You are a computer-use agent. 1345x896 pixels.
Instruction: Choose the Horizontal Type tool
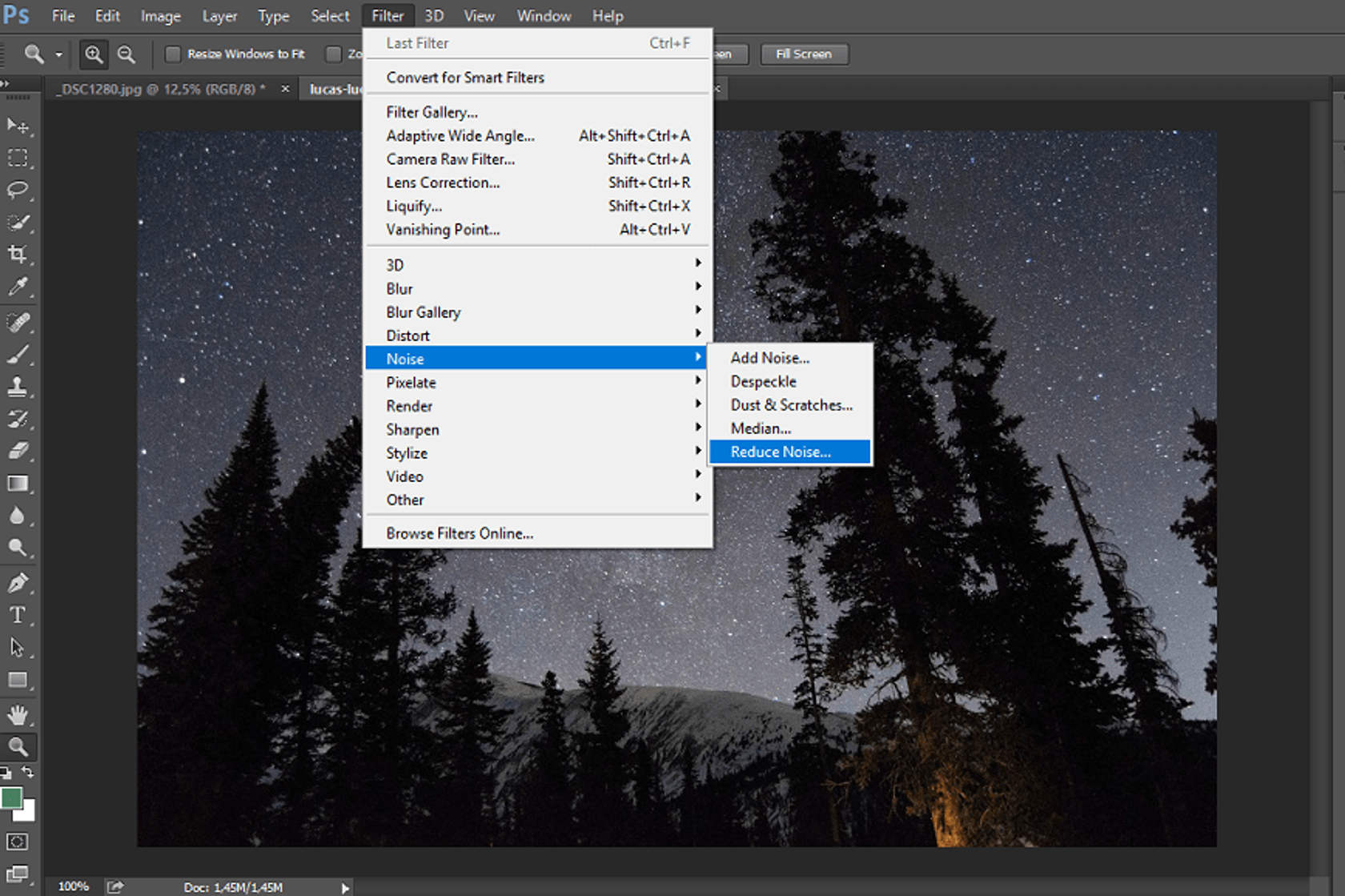(18, 614)
